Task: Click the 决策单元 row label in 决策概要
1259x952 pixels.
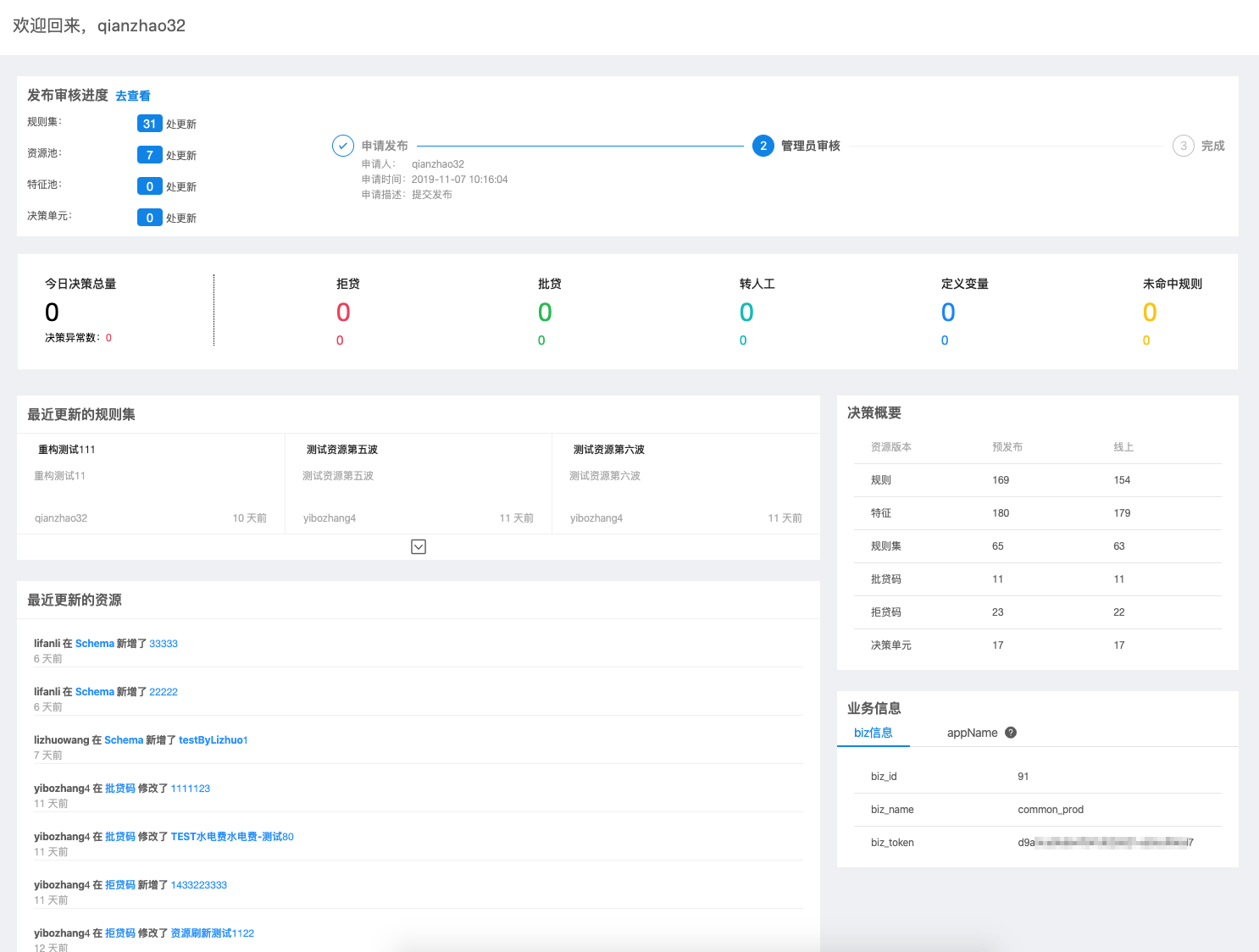Action: [891, 645]
